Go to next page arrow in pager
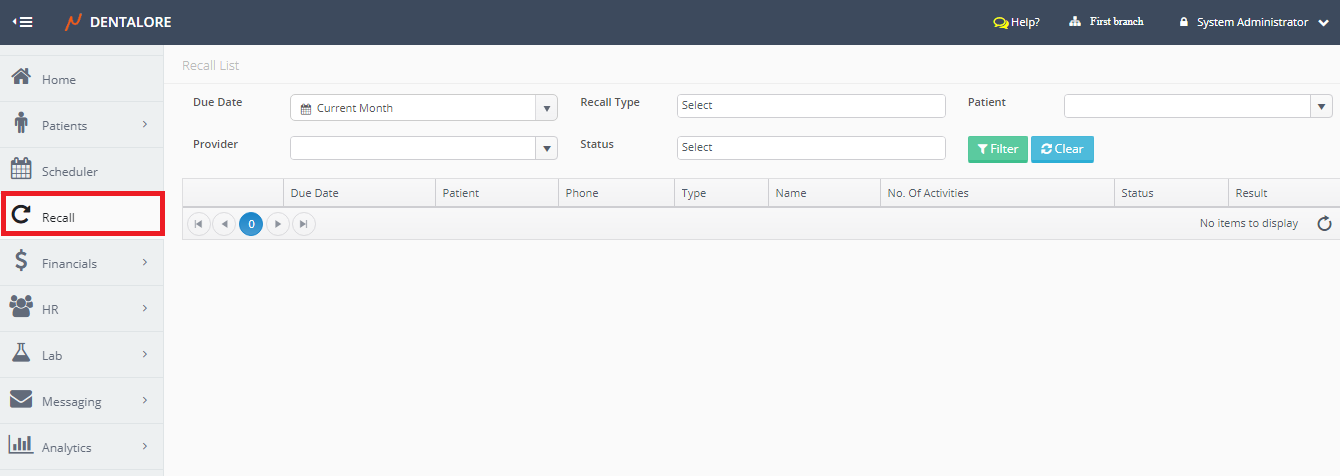 coord(278,224)
